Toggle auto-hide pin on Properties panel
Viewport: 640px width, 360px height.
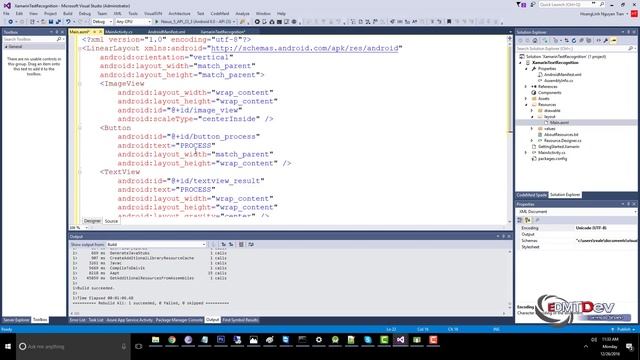pos(629,204)
